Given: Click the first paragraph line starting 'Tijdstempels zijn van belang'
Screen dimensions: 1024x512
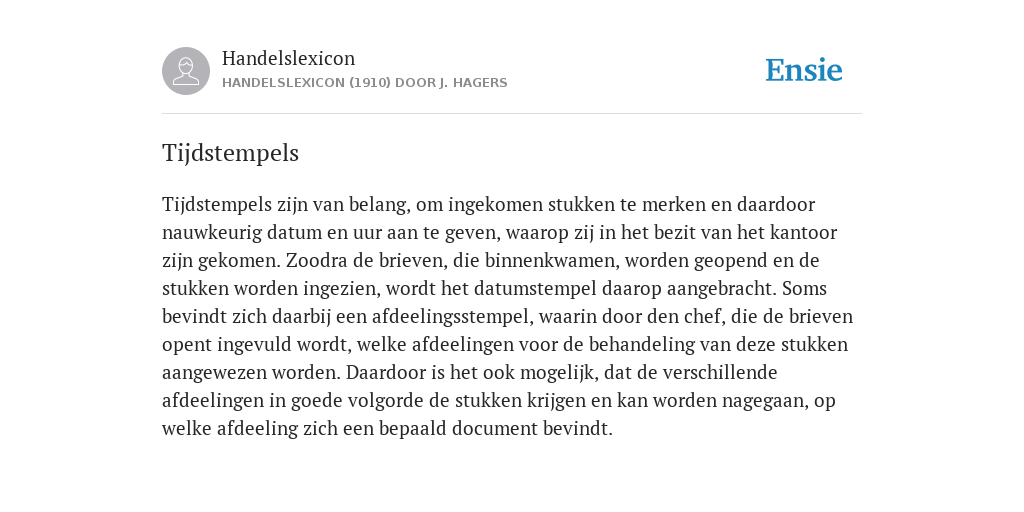Looking at the screenshot, I should point(488,204).
